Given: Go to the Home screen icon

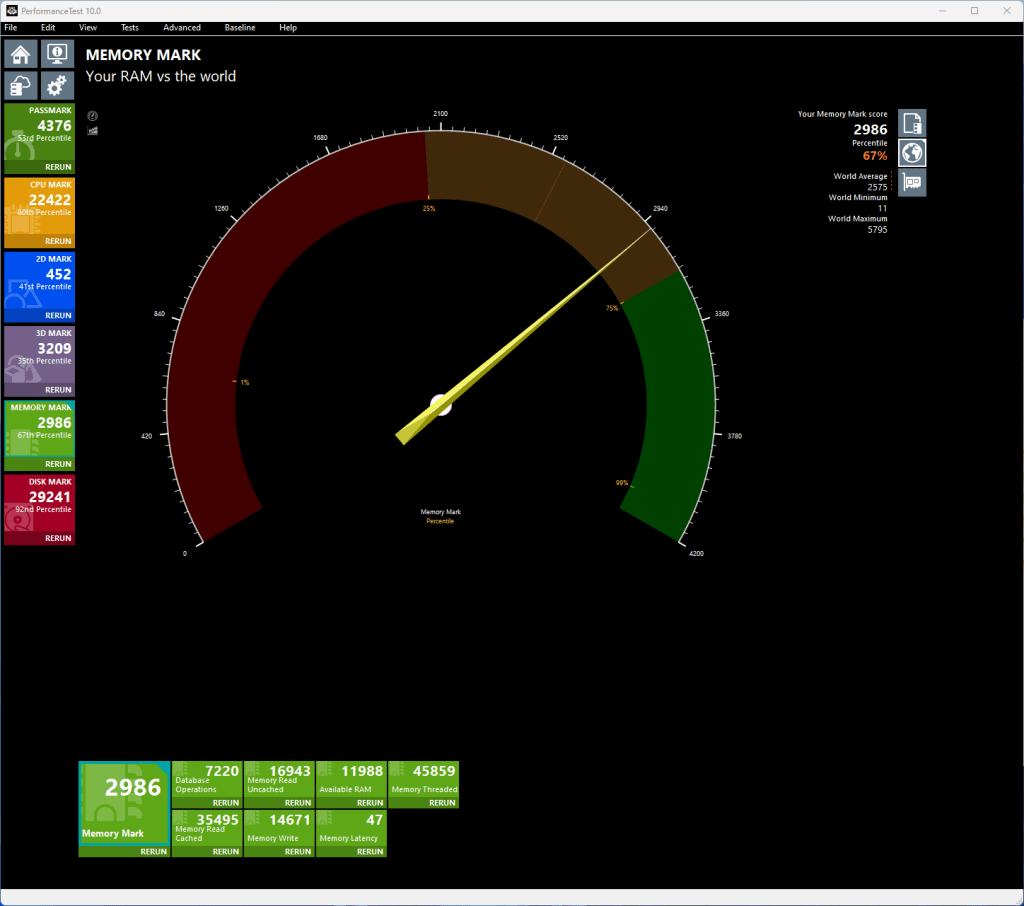Looking at the screenshot, I should click(x=21, y=54).
